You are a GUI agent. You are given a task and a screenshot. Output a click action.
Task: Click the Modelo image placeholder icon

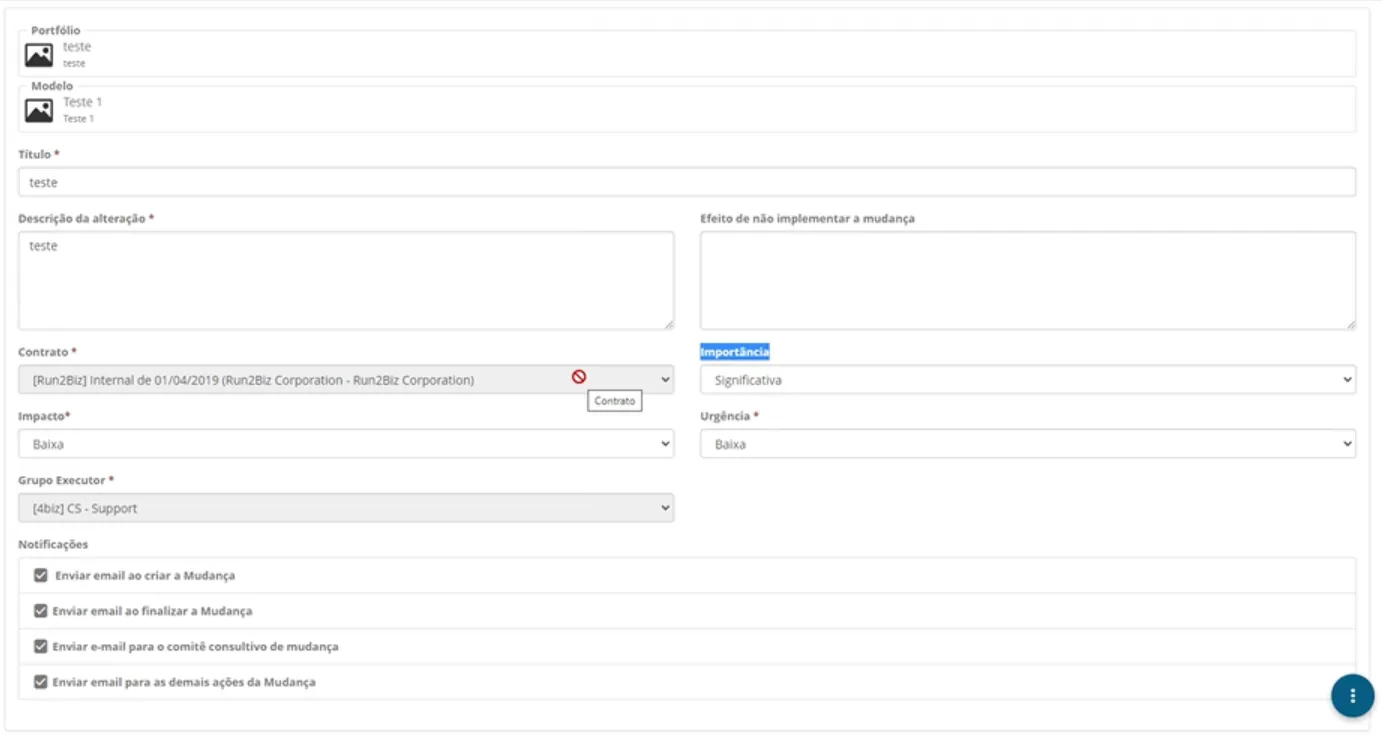pos(39,110)
